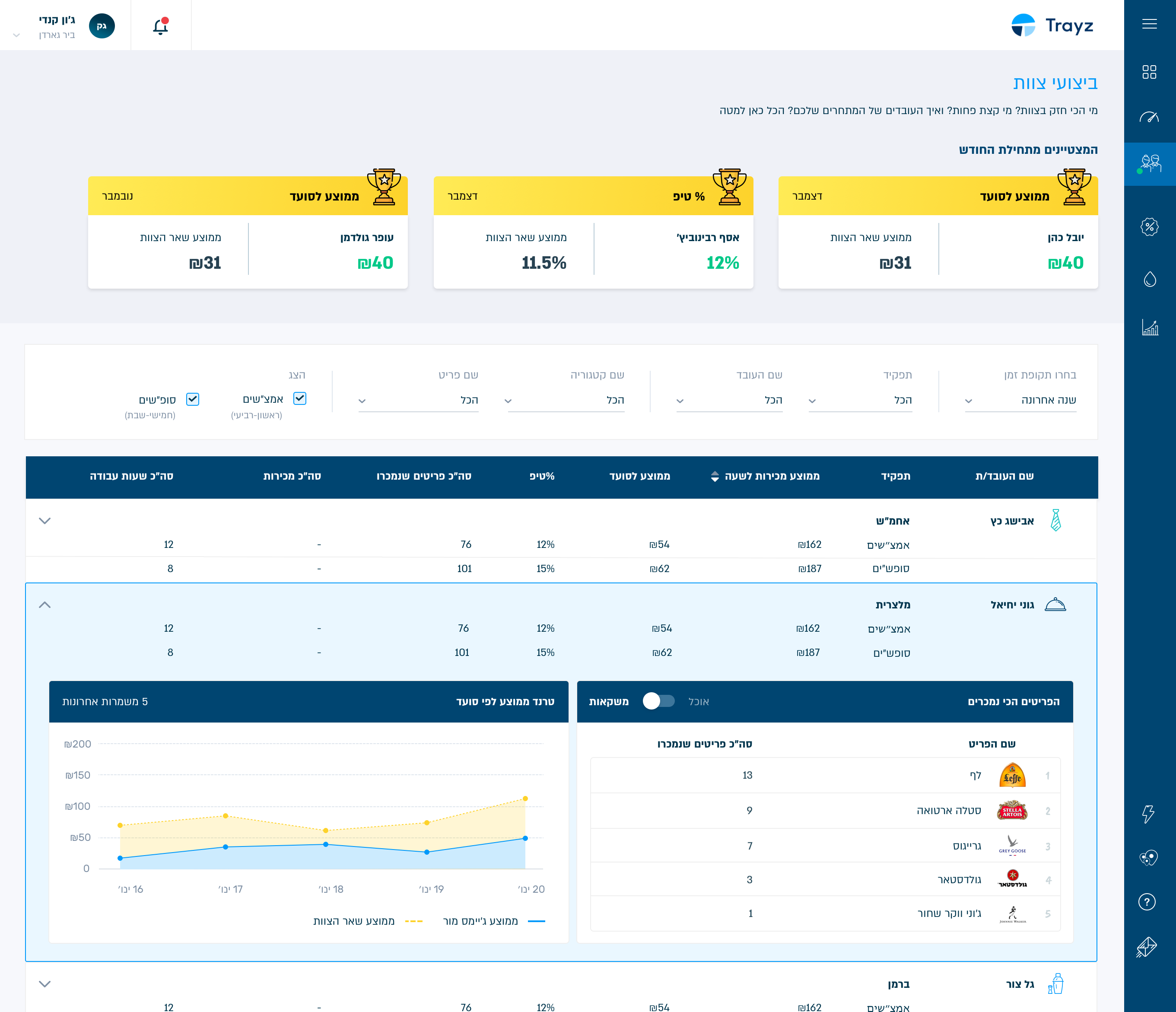Image resolution: width=1176 pixels, height=1012 pixels.
Task: Toggle food/drinks switch in top items panel
Action: click(x=658, y=702)
